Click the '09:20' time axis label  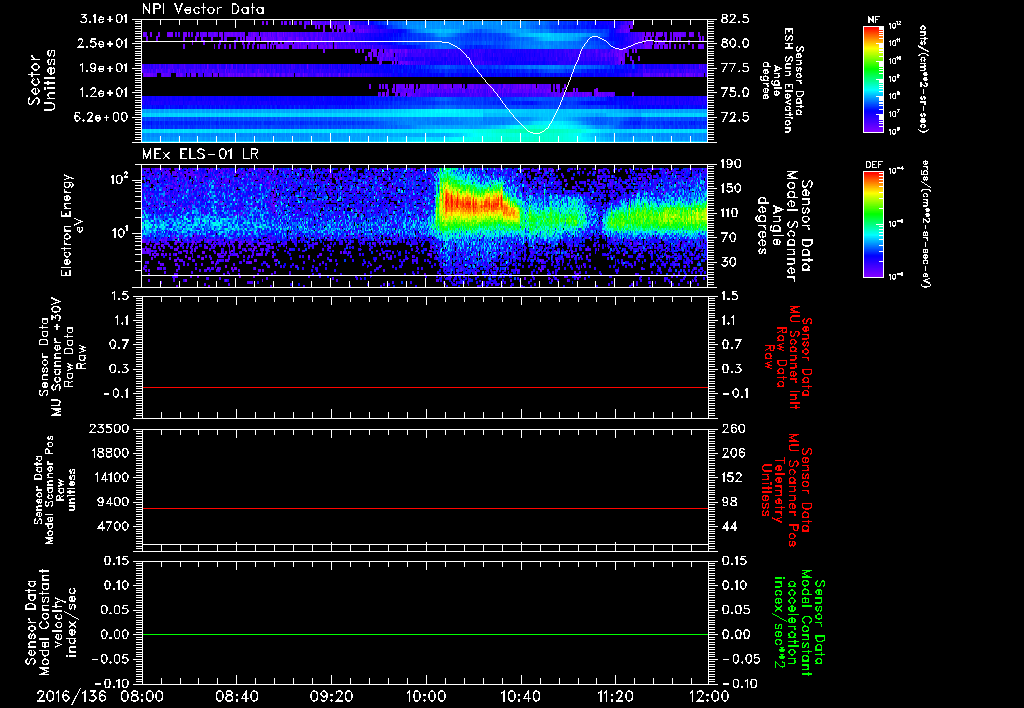(331, 696)
